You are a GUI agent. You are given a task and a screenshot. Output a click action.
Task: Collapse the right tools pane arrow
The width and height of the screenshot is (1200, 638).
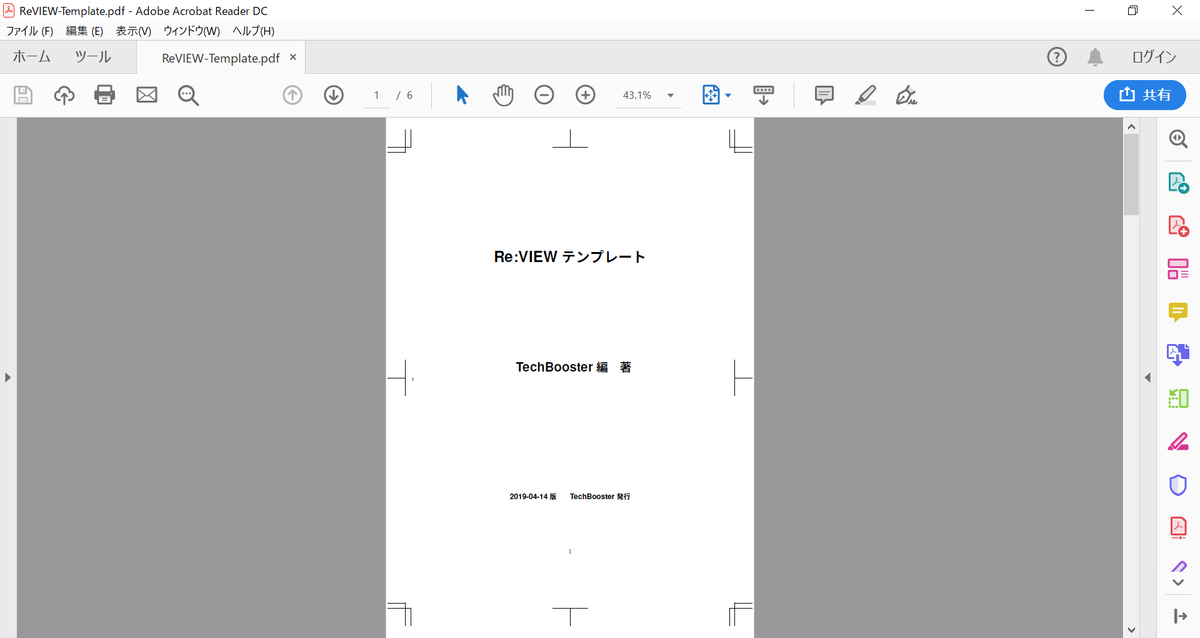[1148, 377]
